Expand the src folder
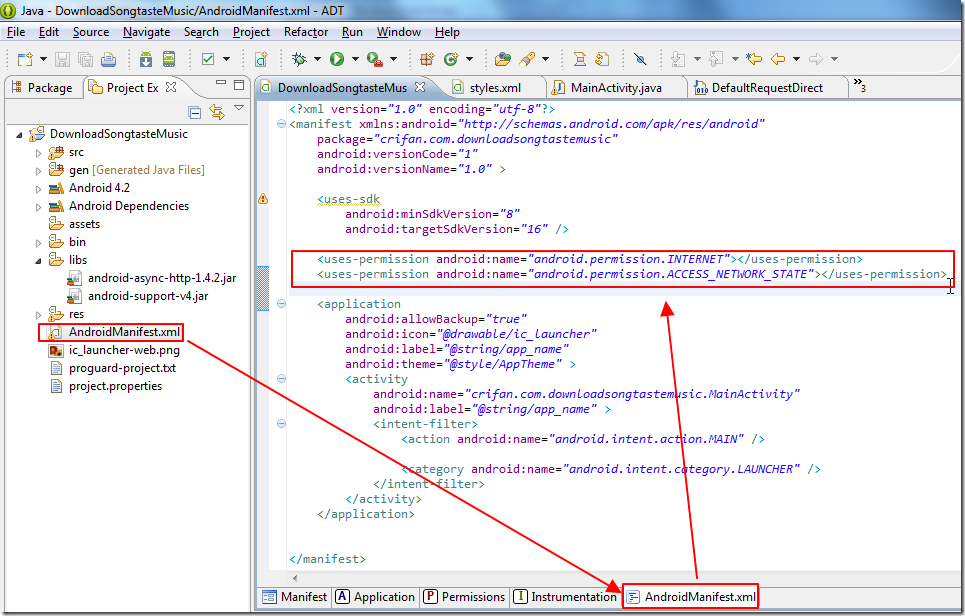 [38, 153]
